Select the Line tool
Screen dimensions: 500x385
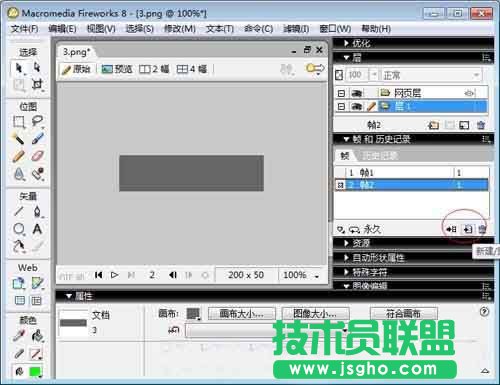(19, 211)
